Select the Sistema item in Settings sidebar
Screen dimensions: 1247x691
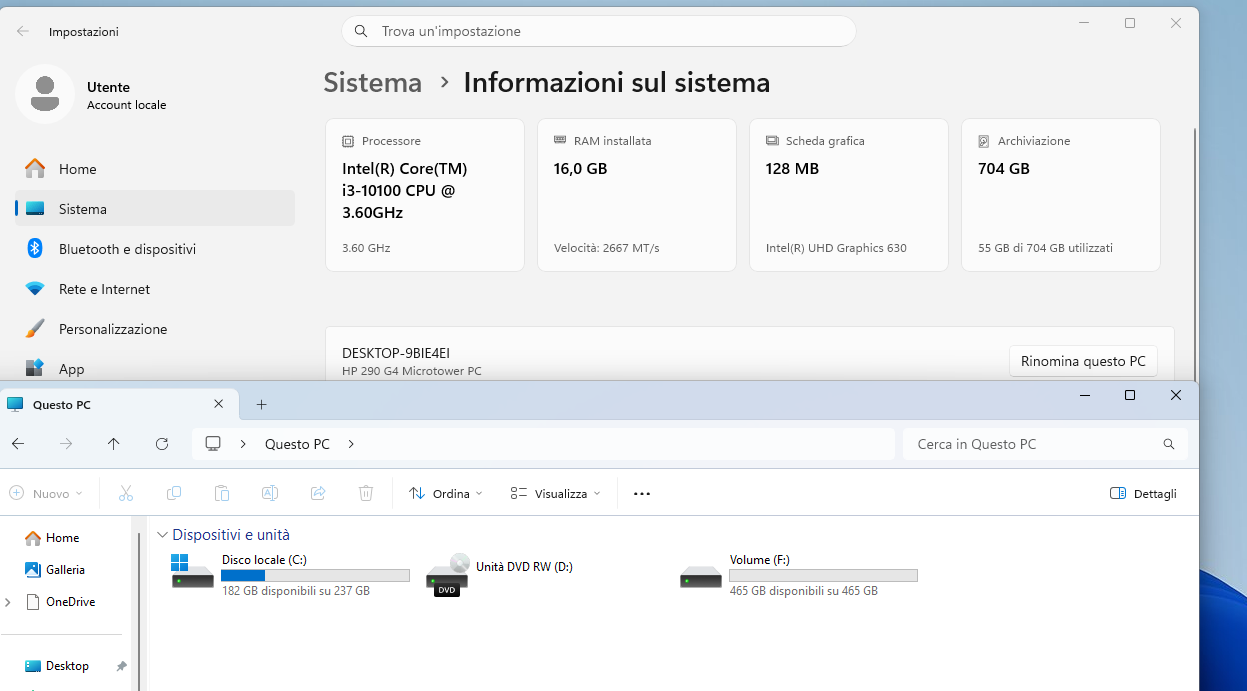pyautogui.click(x=155, y=209)
